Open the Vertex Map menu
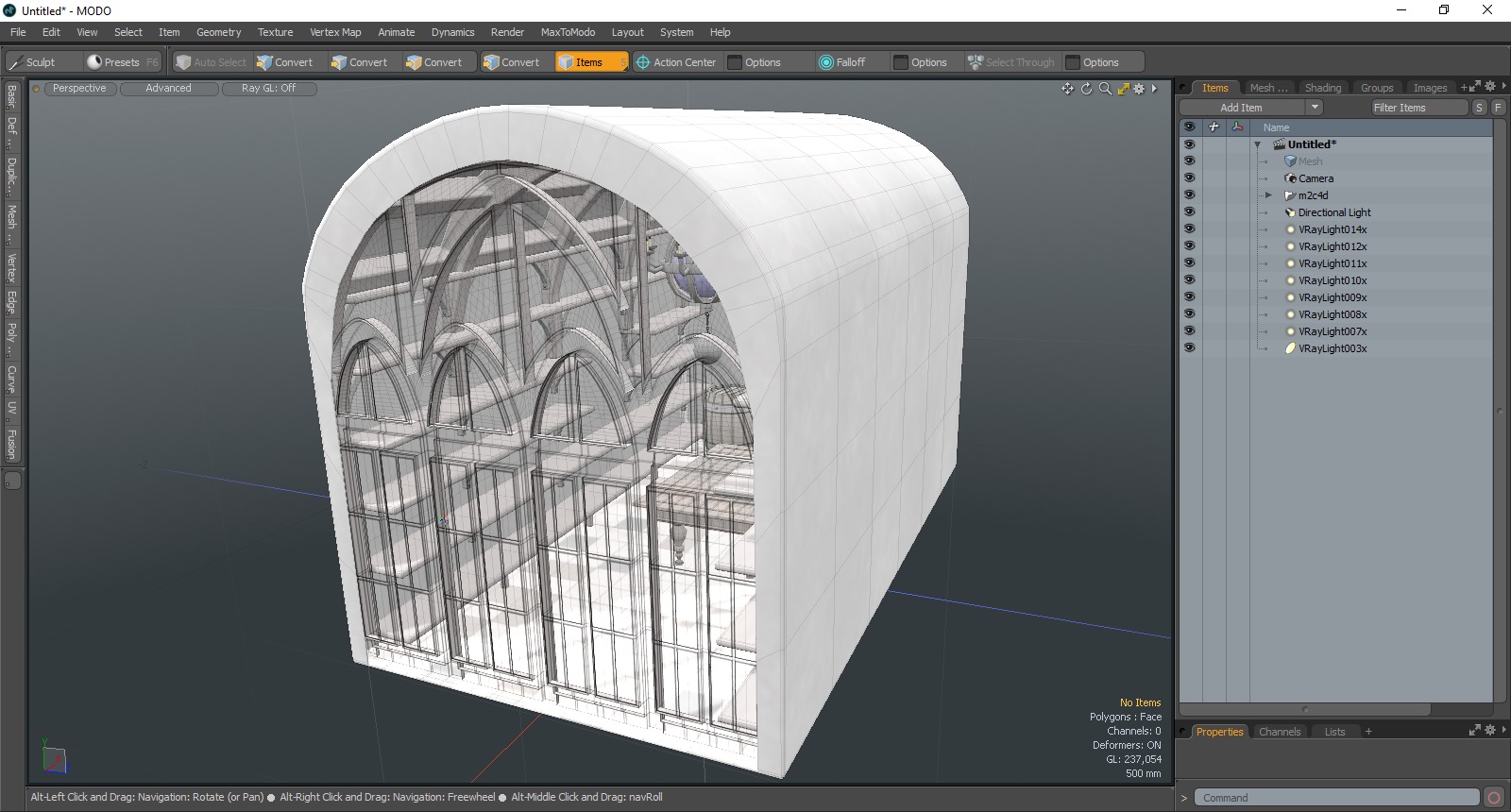1511x812 pixels. 335,32
